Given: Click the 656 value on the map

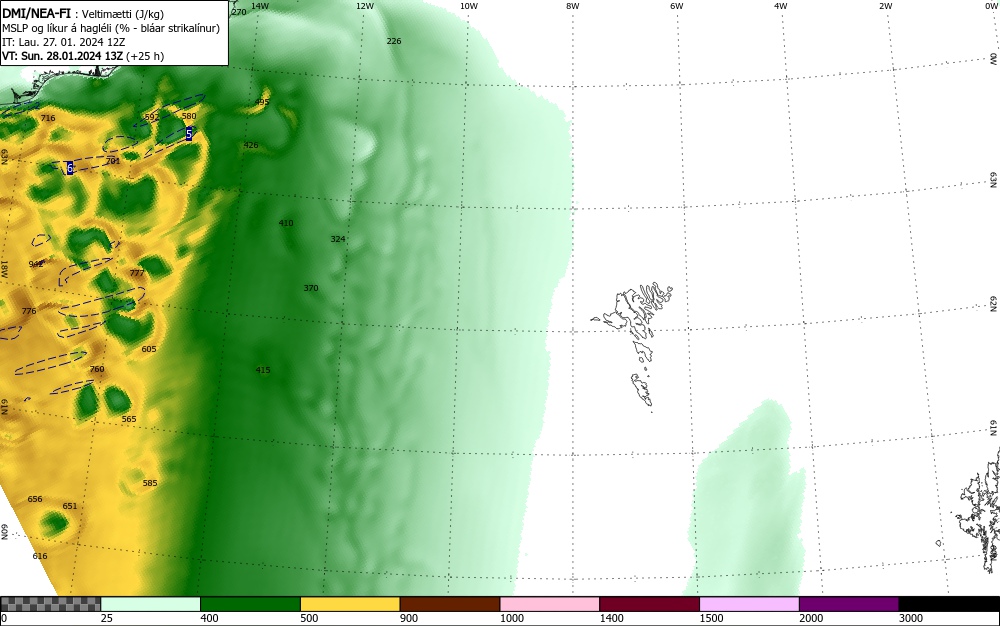Looking at the screenshot, I should click(x=34, y=499).
